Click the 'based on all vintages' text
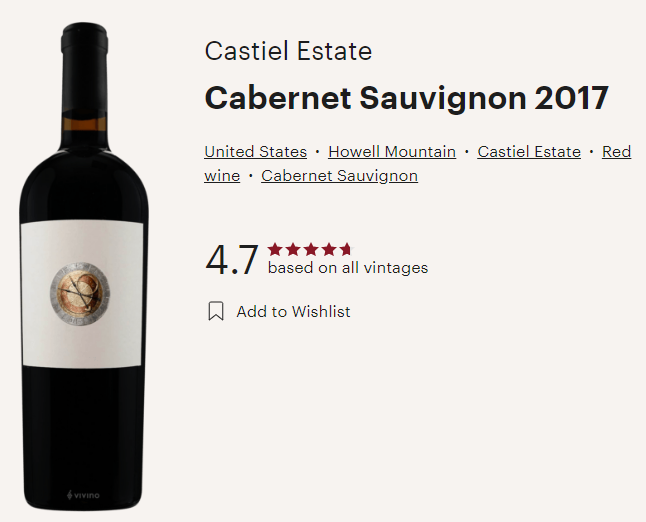 [x=348, y=268]
